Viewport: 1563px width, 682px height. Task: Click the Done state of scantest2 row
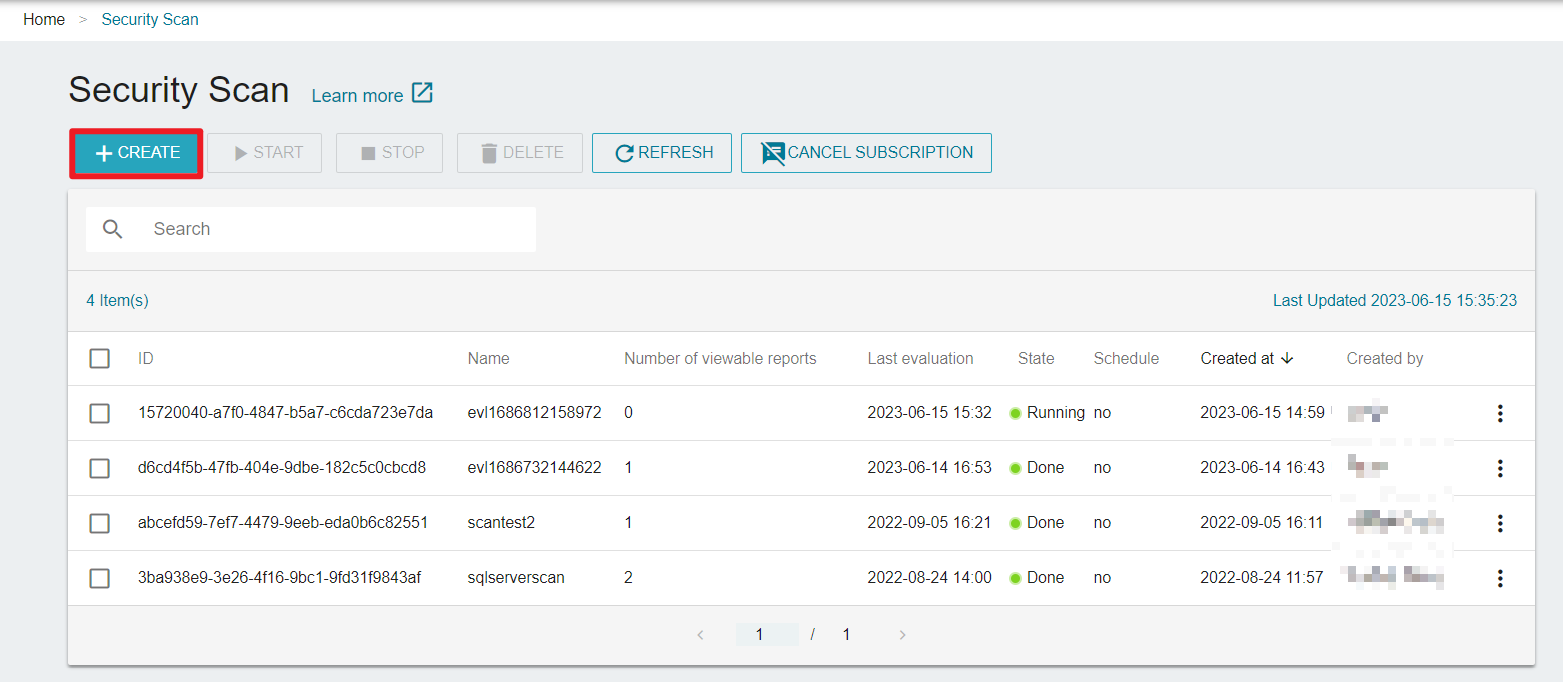tap(1037, 523)
